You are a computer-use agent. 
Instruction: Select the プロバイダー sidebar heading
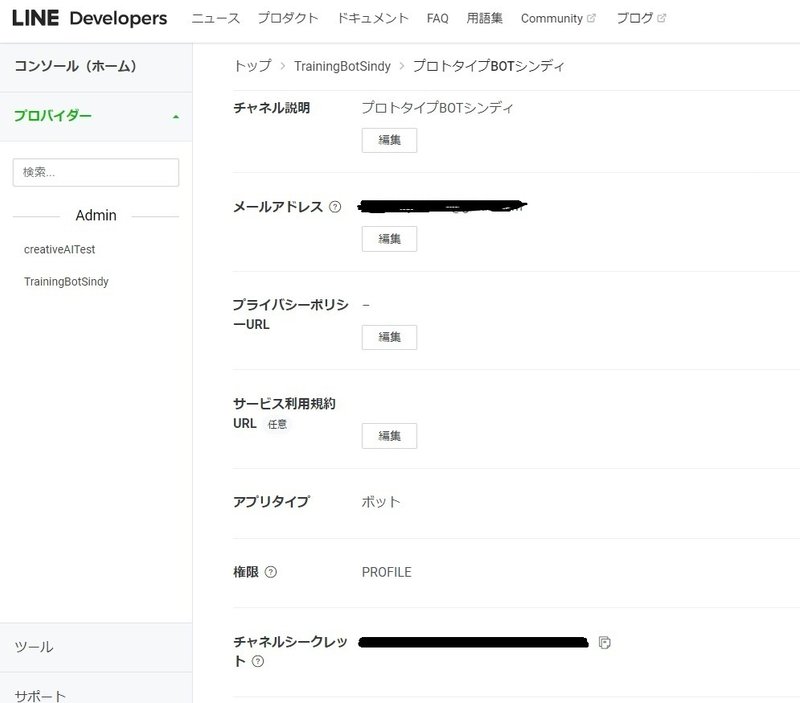tap(53, 116)
